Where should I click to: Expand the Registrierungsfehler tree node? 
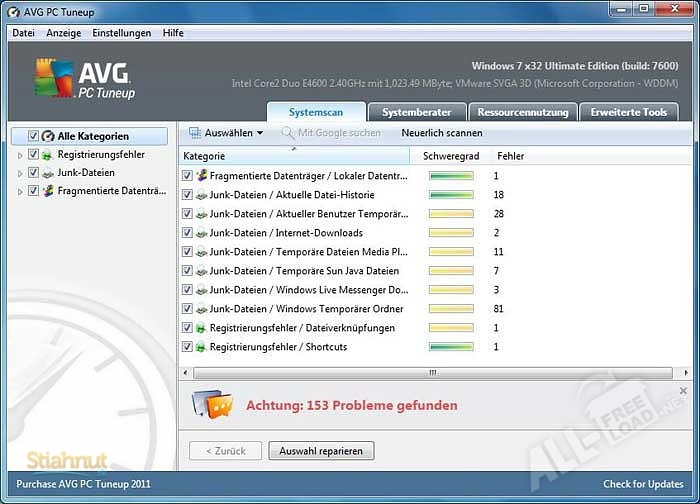click(x=20, y=155)
